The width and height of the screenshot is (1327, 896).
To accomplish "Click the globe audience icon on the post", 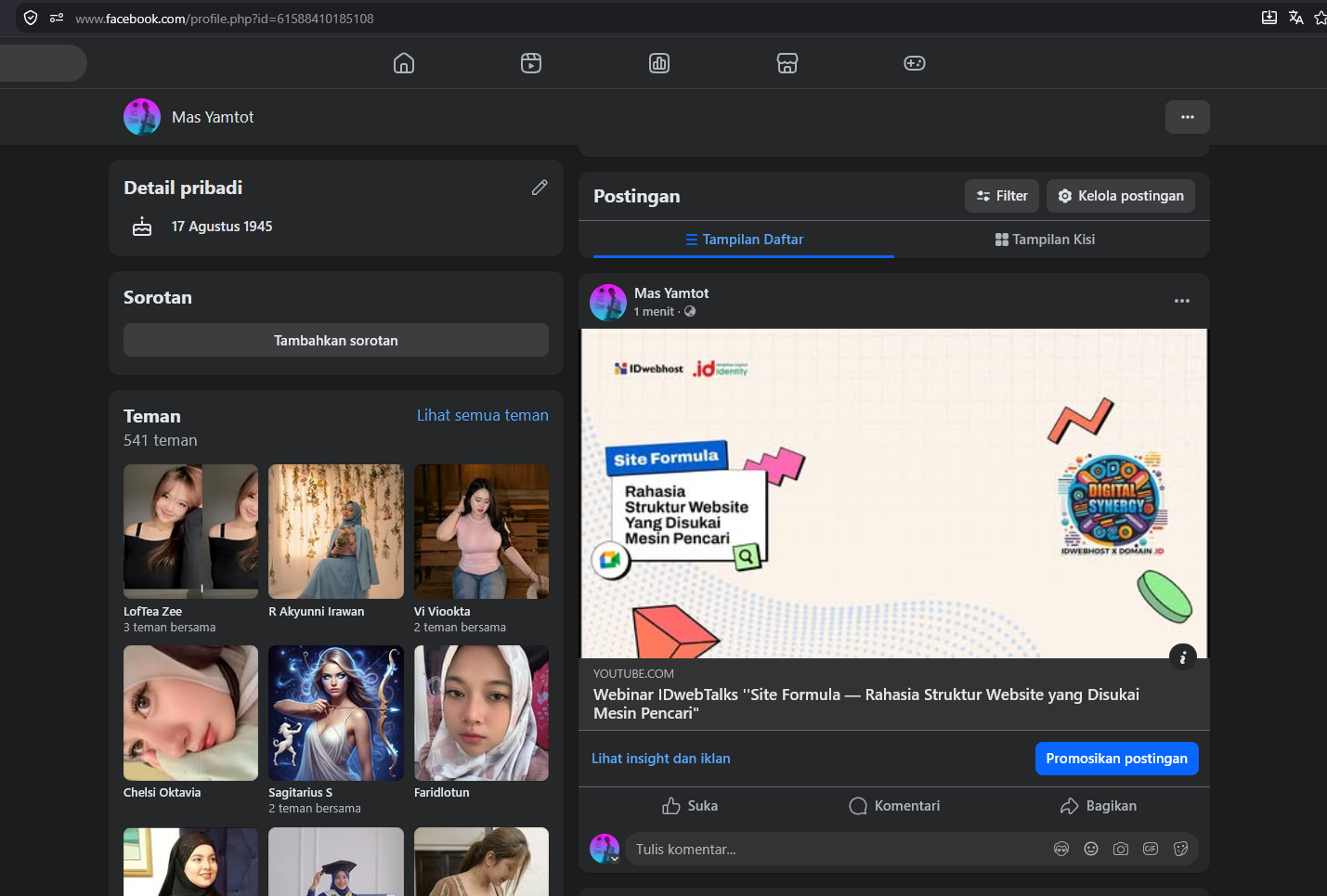I will [x=690, y=311].
